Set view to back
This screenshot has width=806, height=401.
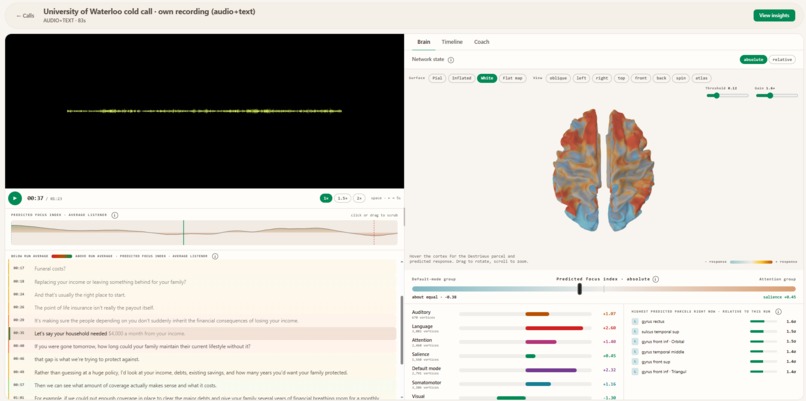(661, 78)
